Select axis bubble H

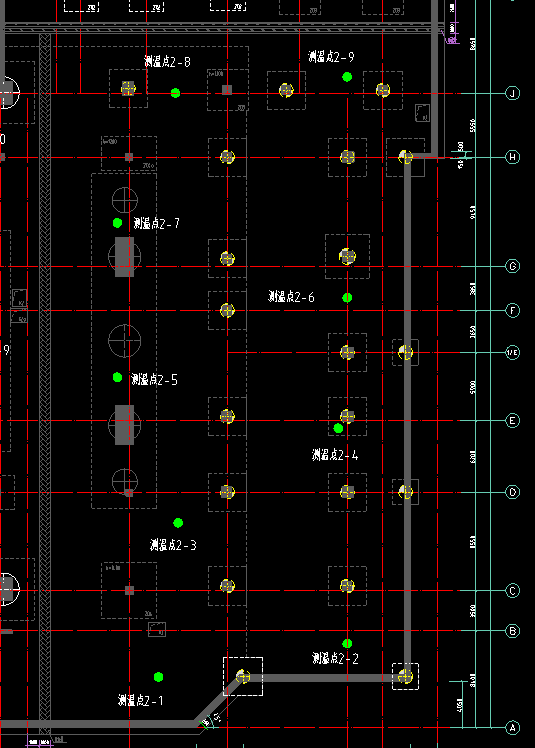click(x=513, y=157)
